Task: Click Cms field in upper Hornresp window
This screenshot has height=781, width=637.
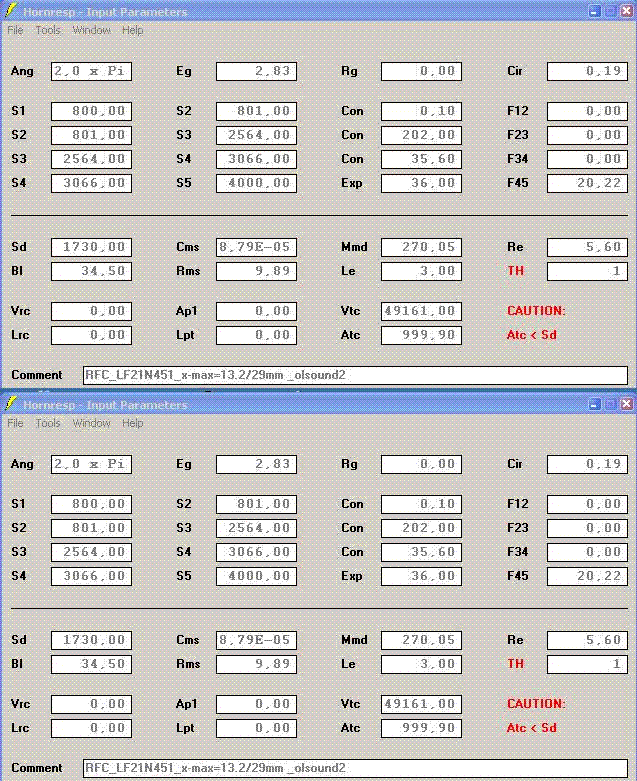Action: coord(256,247)
